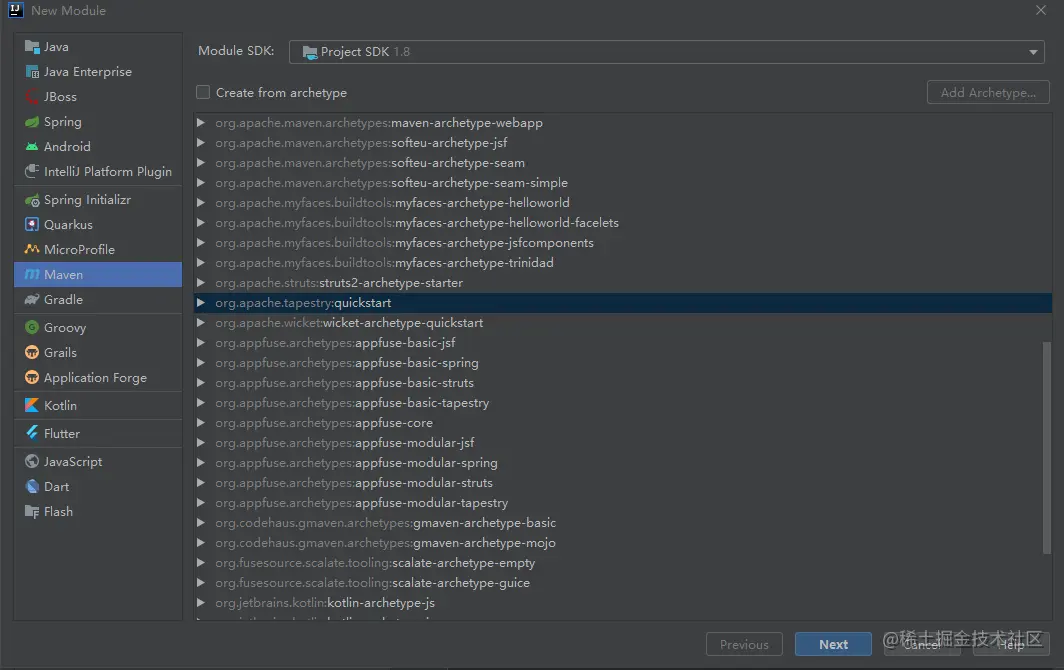Expand the maven-archetype-webapp tree node

(x=201, y=123)
